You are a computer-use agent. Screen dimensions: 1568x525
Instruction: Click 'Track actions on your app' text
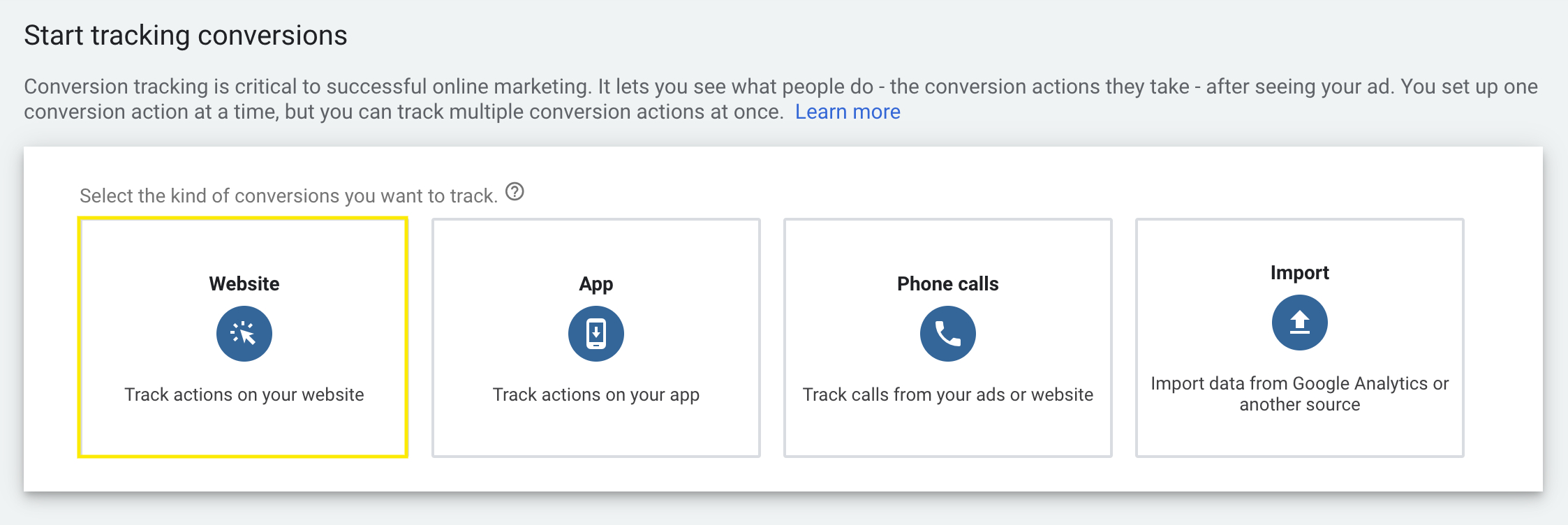(596, 395)
